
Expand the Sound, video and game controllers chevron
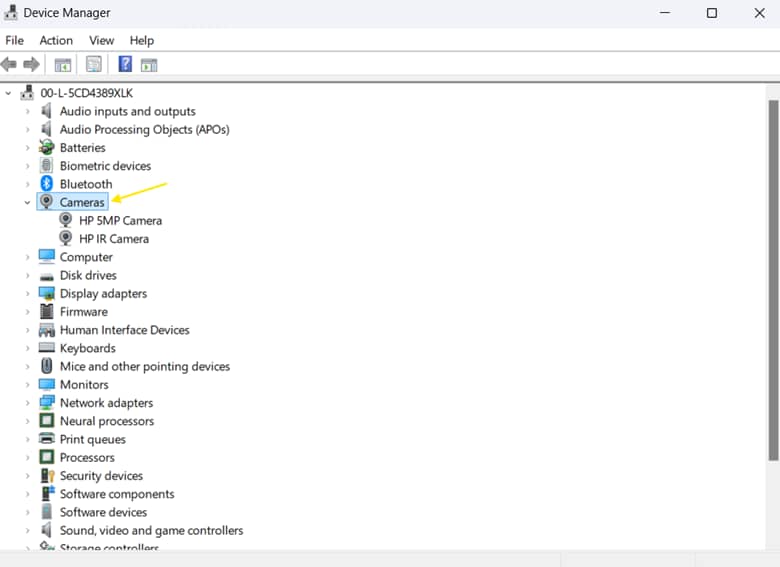pyautogui.click(x=28, y=530)
